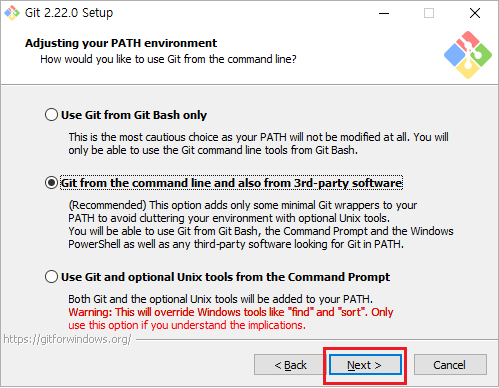Cancel the Git installation
The height and width of the screenshot is (388, 499).
click(450, 365)
